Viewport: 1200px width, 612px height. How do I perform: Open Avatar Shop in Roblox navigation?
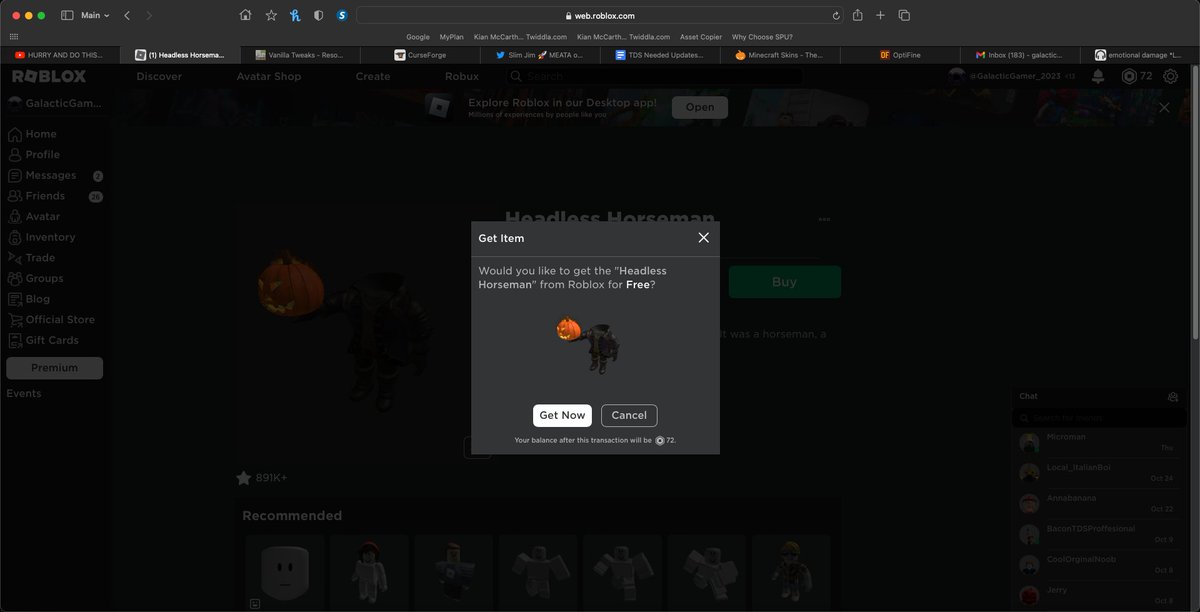tap(269, 76)
